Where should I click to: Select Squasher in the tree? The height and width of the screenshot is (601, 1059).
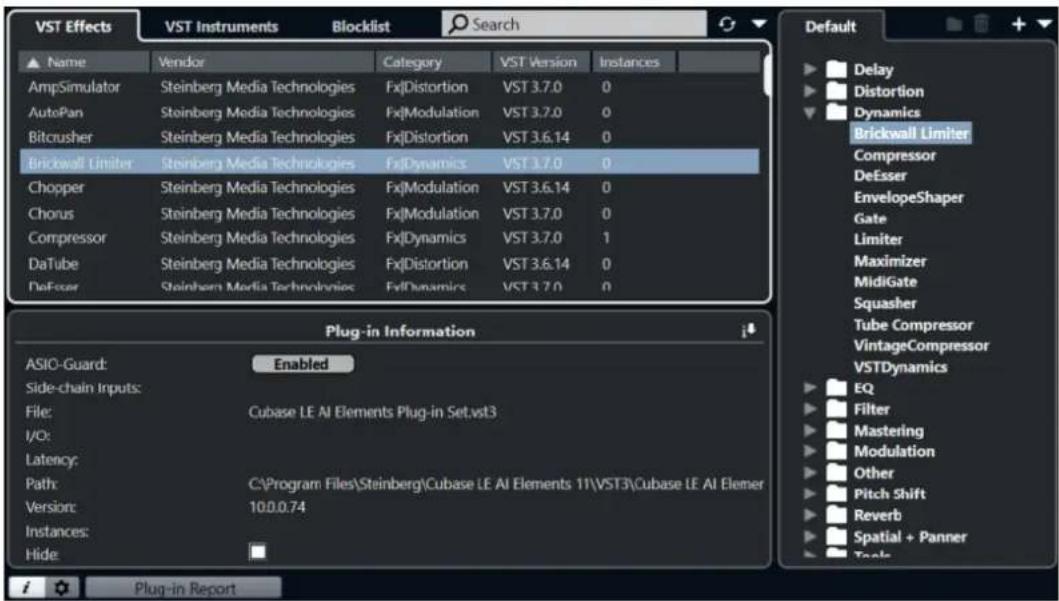pyautogui.click(x=885, y=304)
